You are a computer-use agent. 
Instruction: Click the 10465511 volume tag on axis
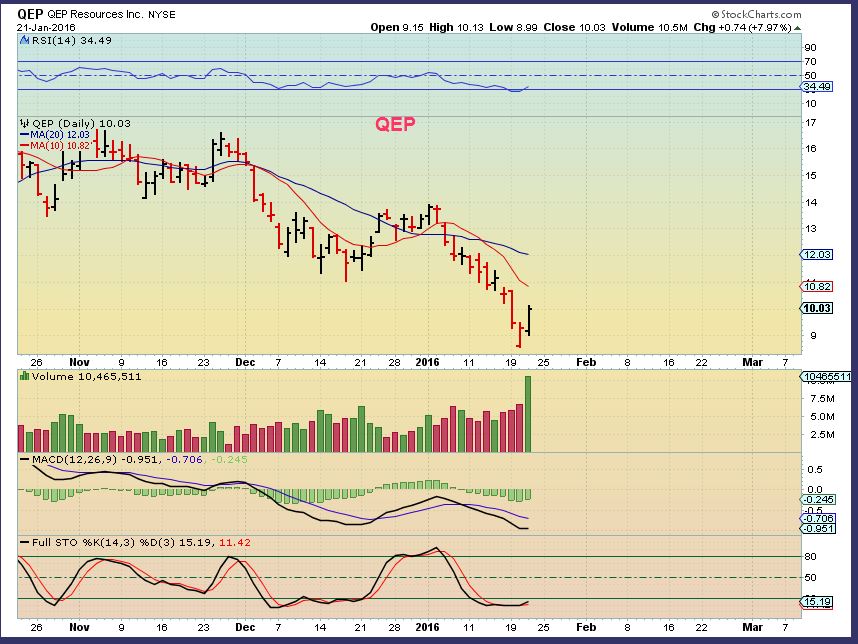826,376
